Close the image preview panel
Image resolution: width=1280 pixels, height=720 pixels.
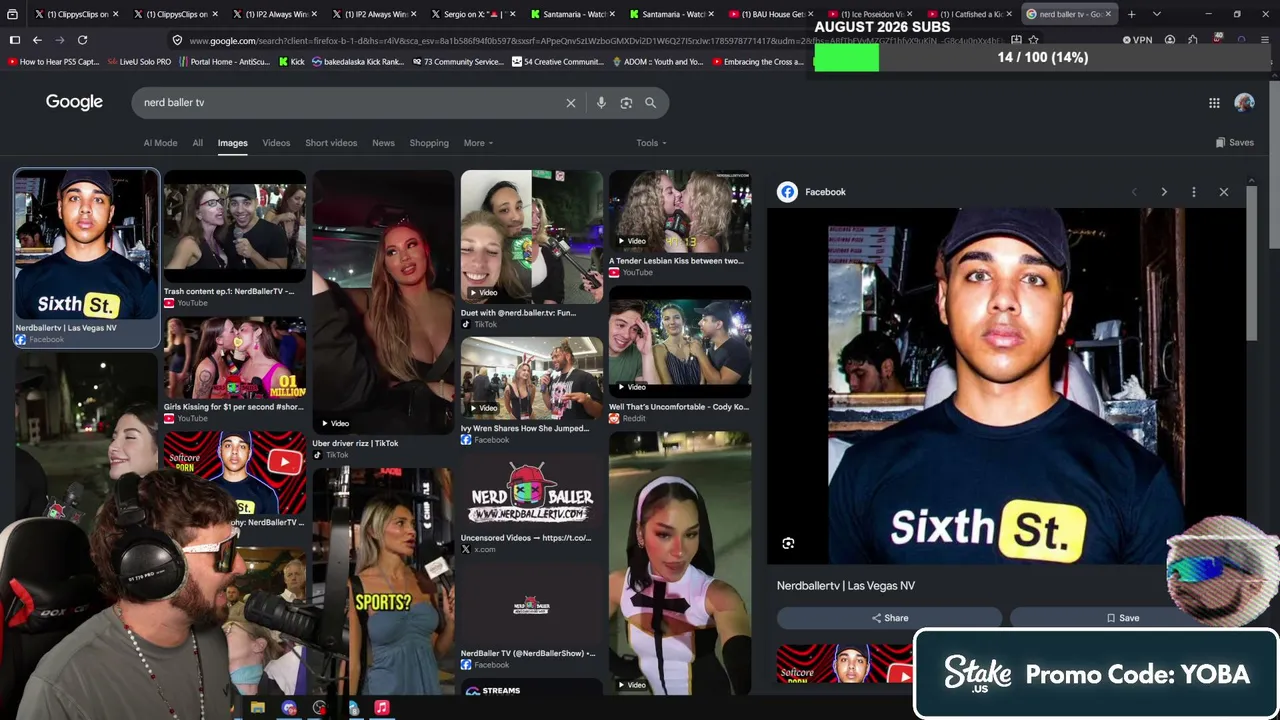pyautogui.click(x=1223, y=192)
